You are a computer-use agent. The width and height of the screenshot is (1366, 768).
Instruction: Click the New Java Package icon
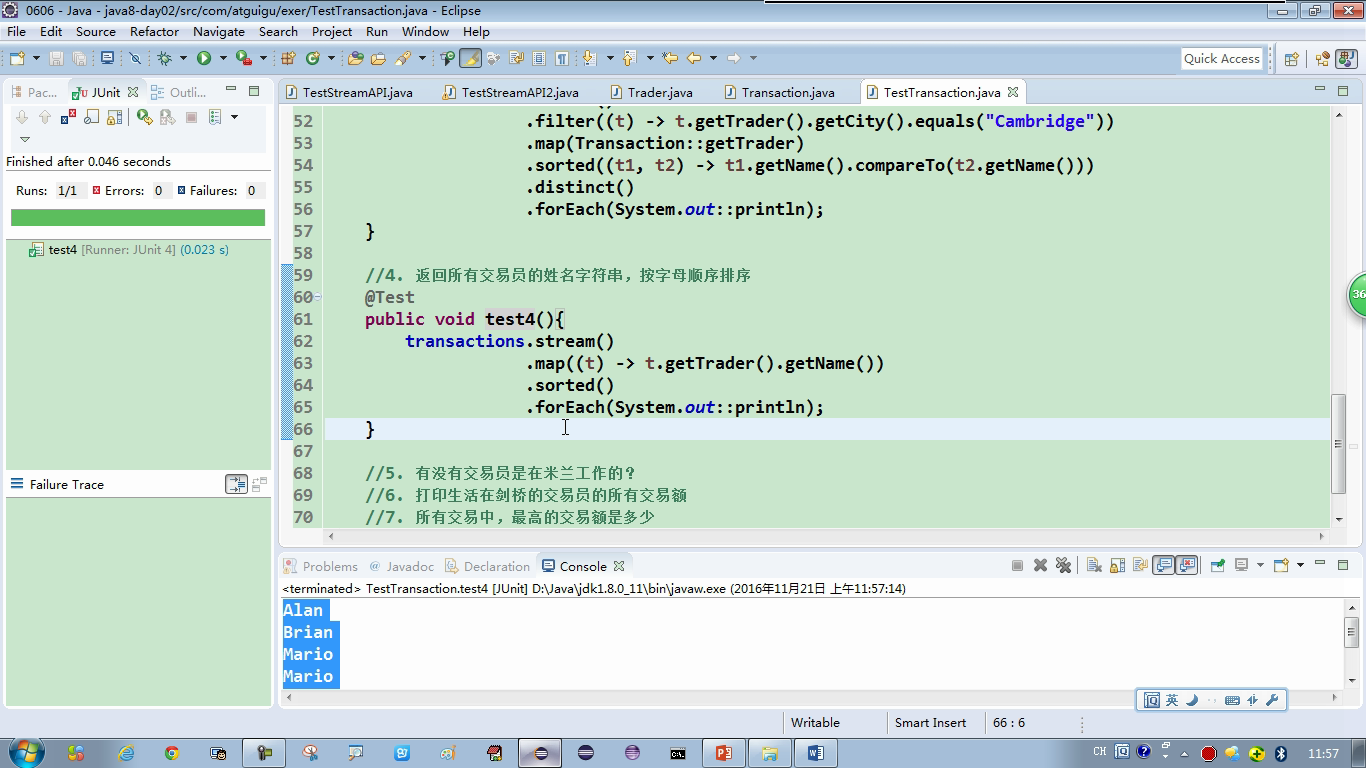pos(288,58)
